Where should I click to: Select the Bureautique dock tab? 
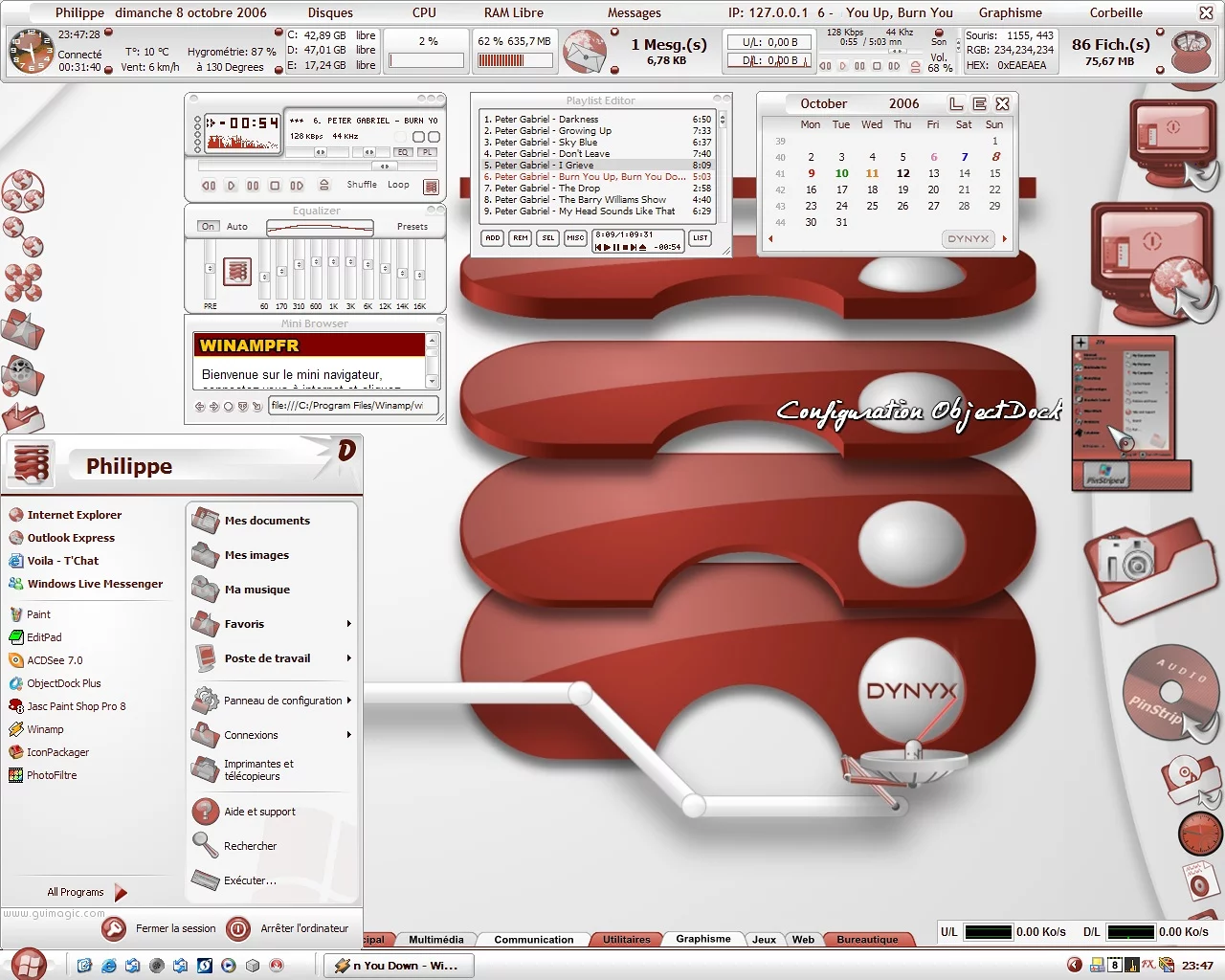coord(867,940)
